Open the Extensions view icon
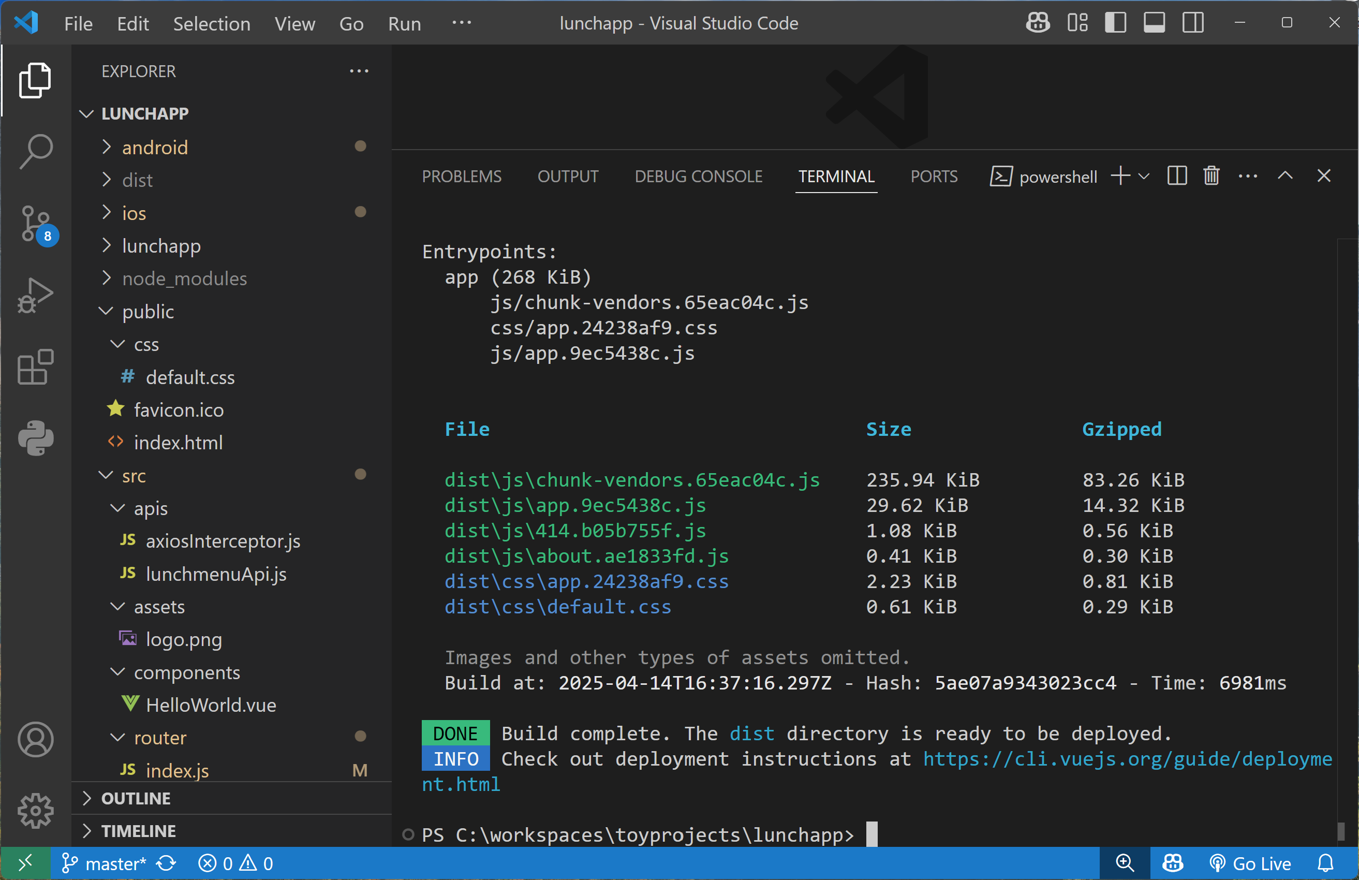 click(35, 367)
